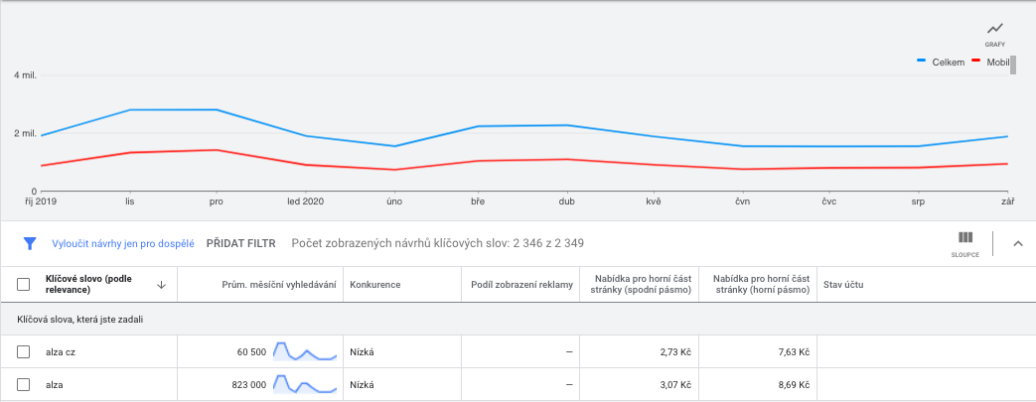This screenshot has height=402, width=1036.
Task: Click the 2,73 Kč bid value
Action: tap(674, 352)
